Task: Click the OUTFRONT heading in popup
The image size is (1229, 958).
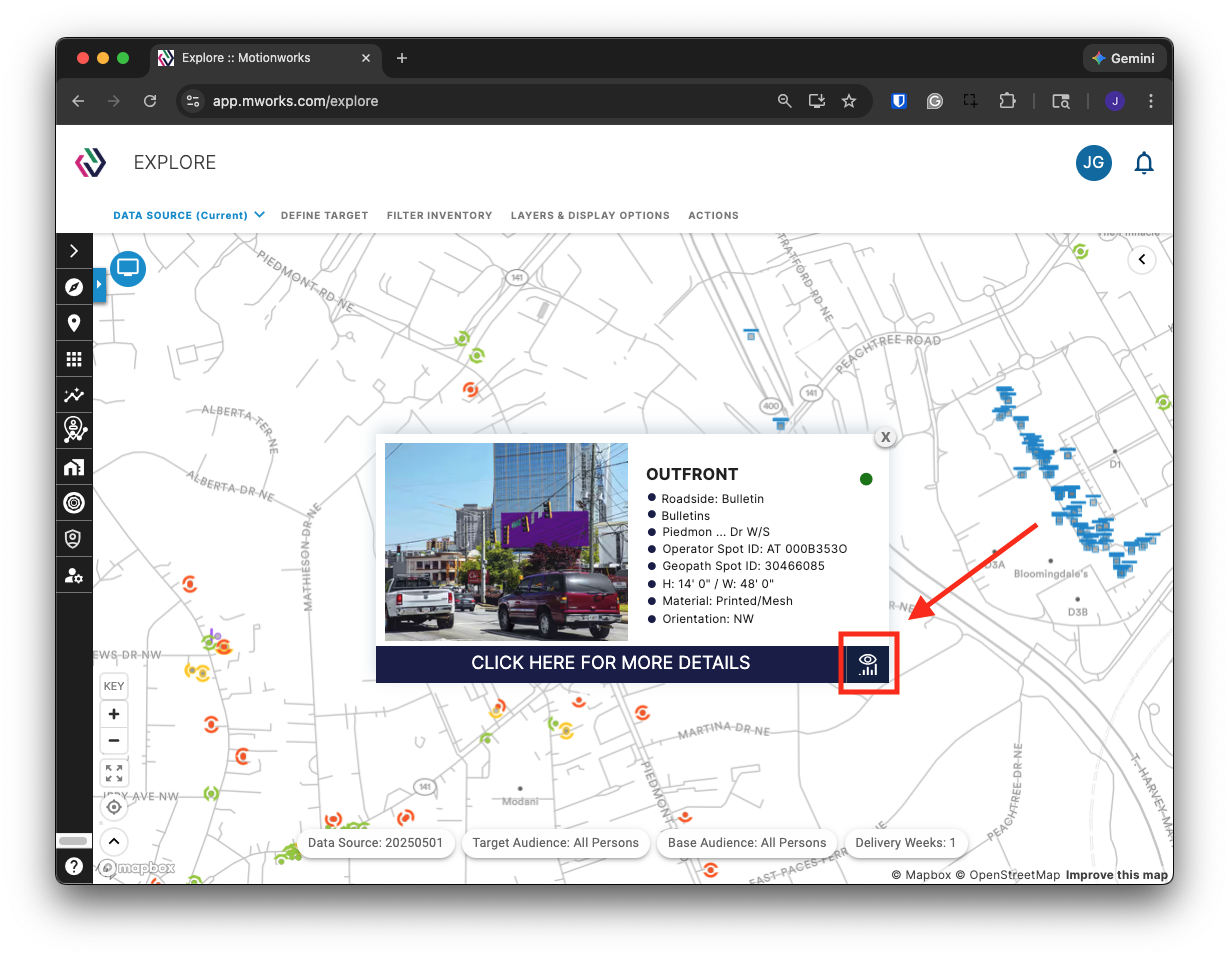Action: pyautogui.click(x=692, y=474)
